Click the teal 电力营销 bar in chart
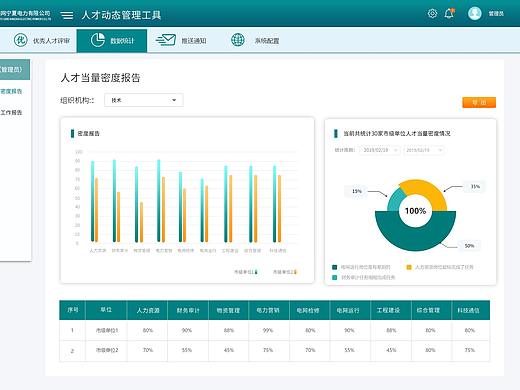 click(159, 201)
